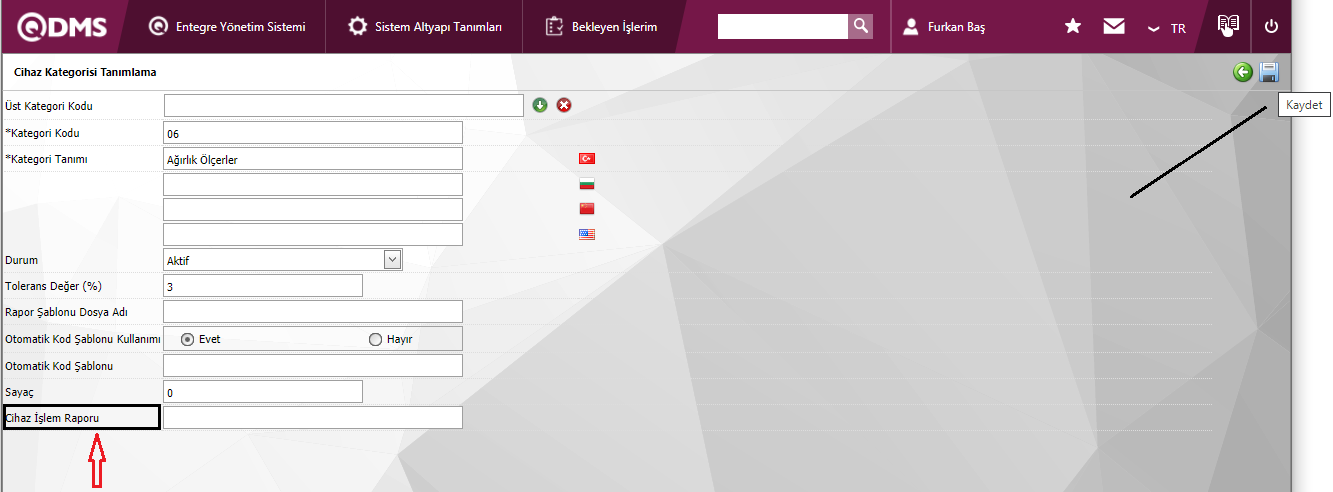Go back with green arrow icon
The height and width of the screenshot is (492, 1333).
coord(1243,72)
